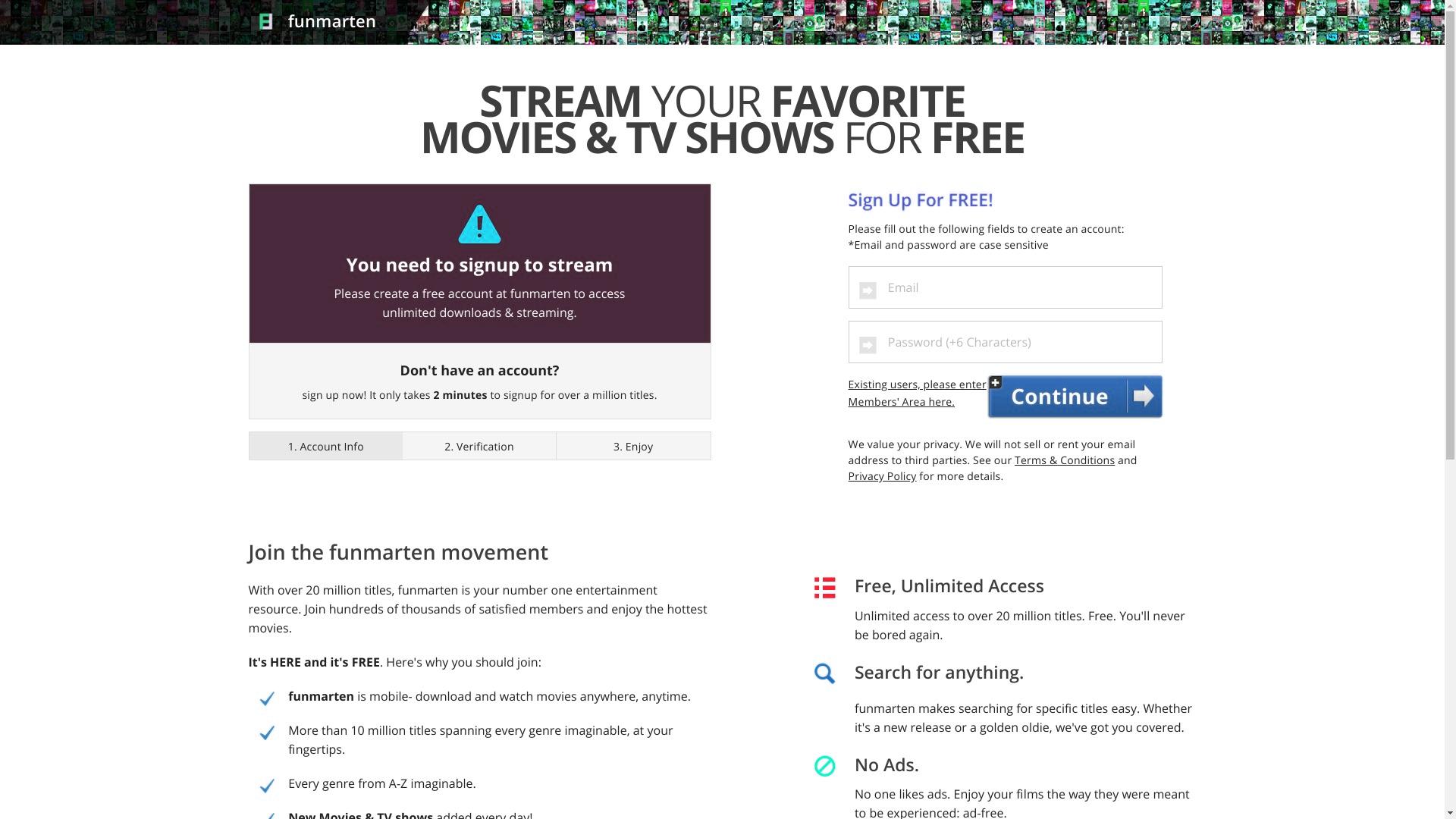1456x819 pixels.
Task: Click the arrow icon in Password field
Action: [x=868, y=345]
